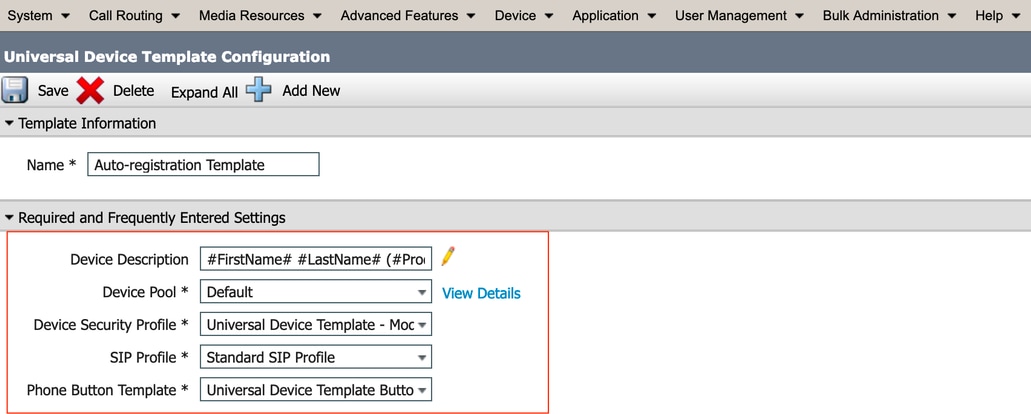Open the Phone Button Template dropdown
The image size is (1031, 414).
tap(316, 390)
